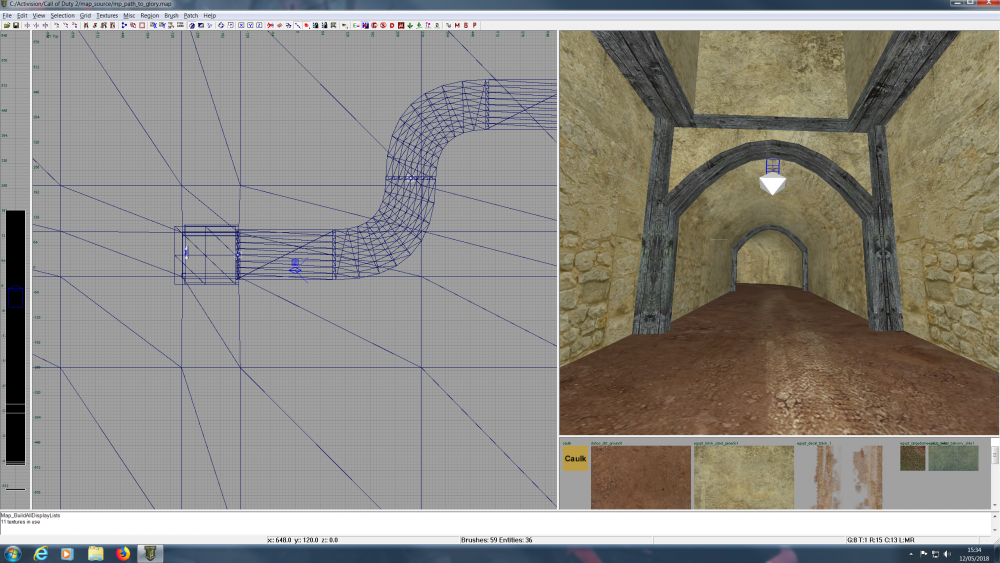Viewport: 1000px width, 563px height.
Task: Click the red P toolbar icon
Action: pos(473,25)
